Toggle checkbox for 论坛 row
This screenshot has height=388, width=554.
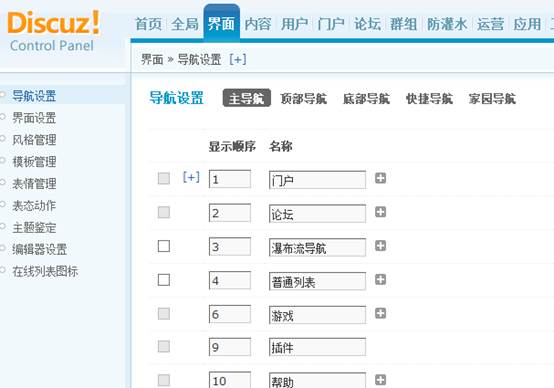pyautogui.click(x=164, y=212)
